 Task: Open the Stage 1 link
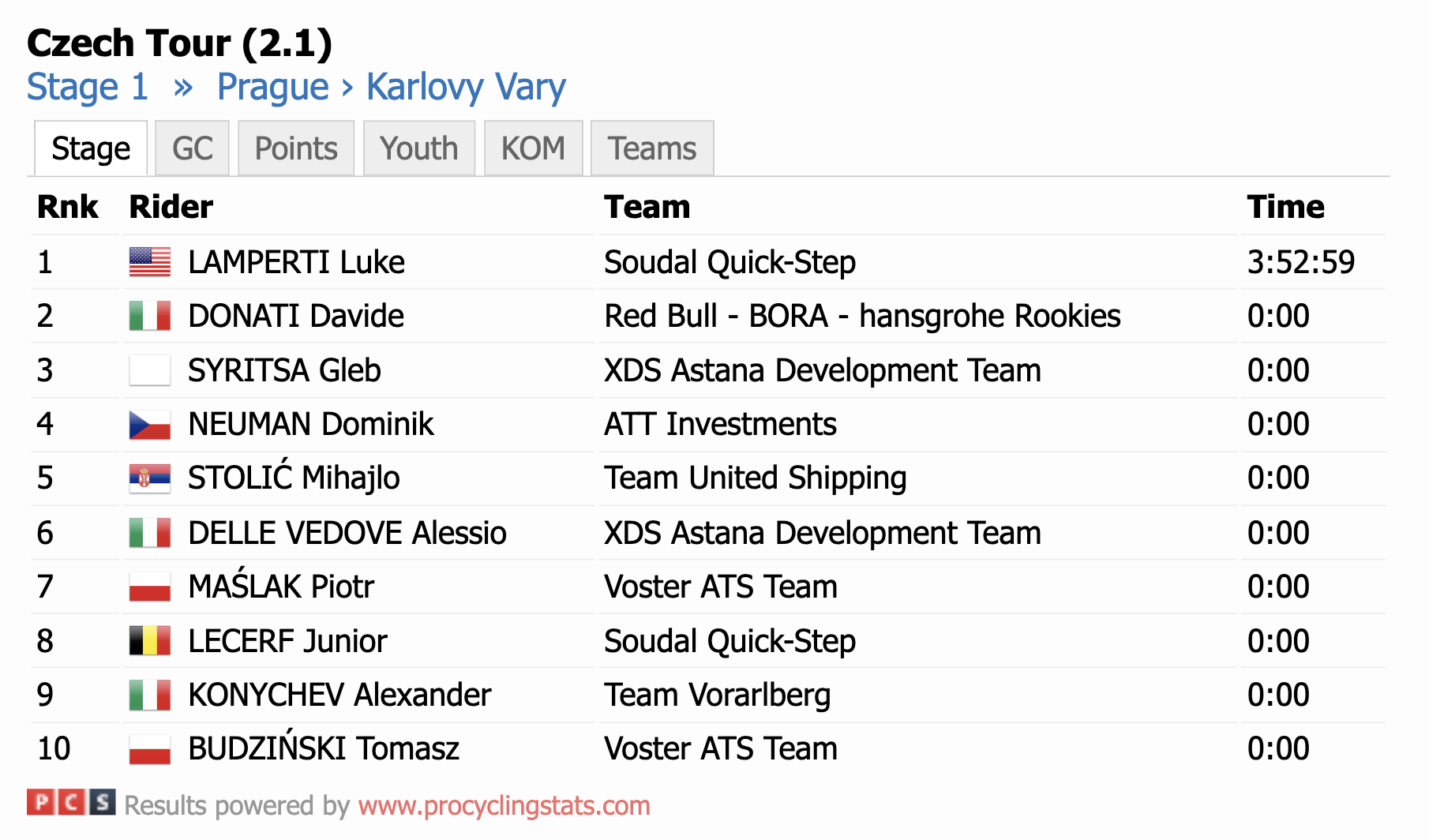tap(88, 87)
